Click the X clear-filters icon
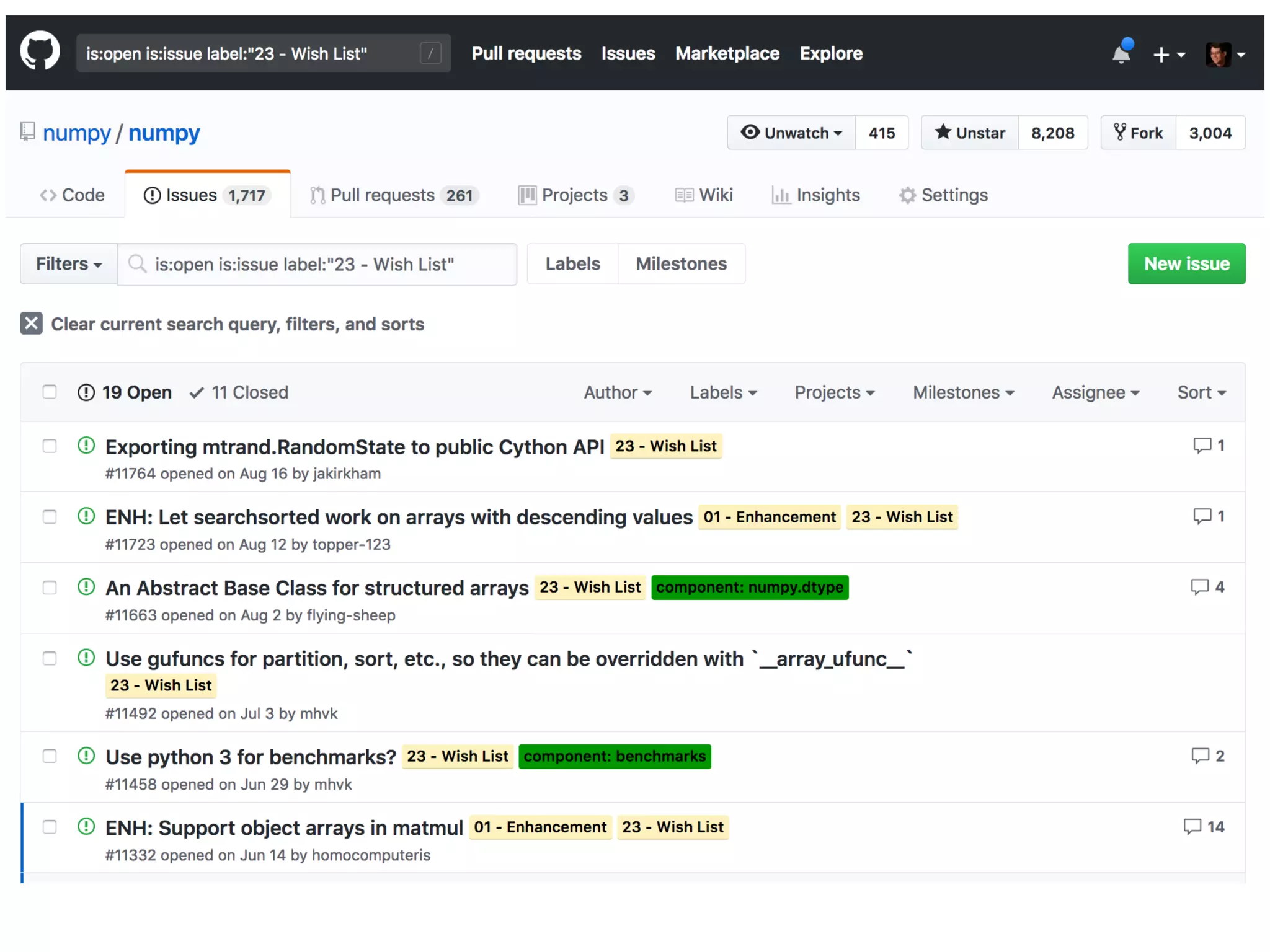 tap(31, 324)
